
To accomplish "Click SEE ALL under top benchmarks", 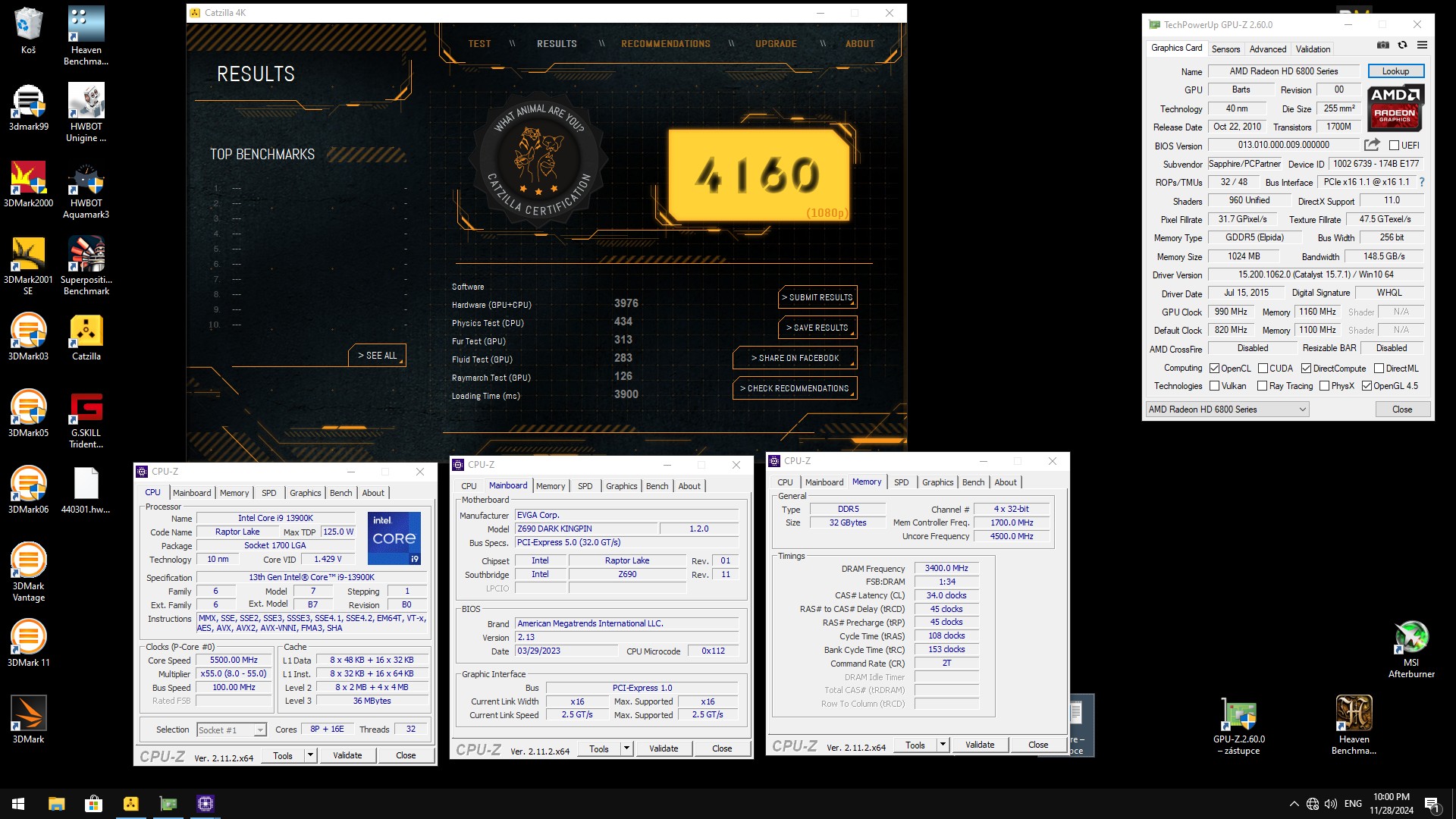I will pyautogui.click(x=377, y=355).
